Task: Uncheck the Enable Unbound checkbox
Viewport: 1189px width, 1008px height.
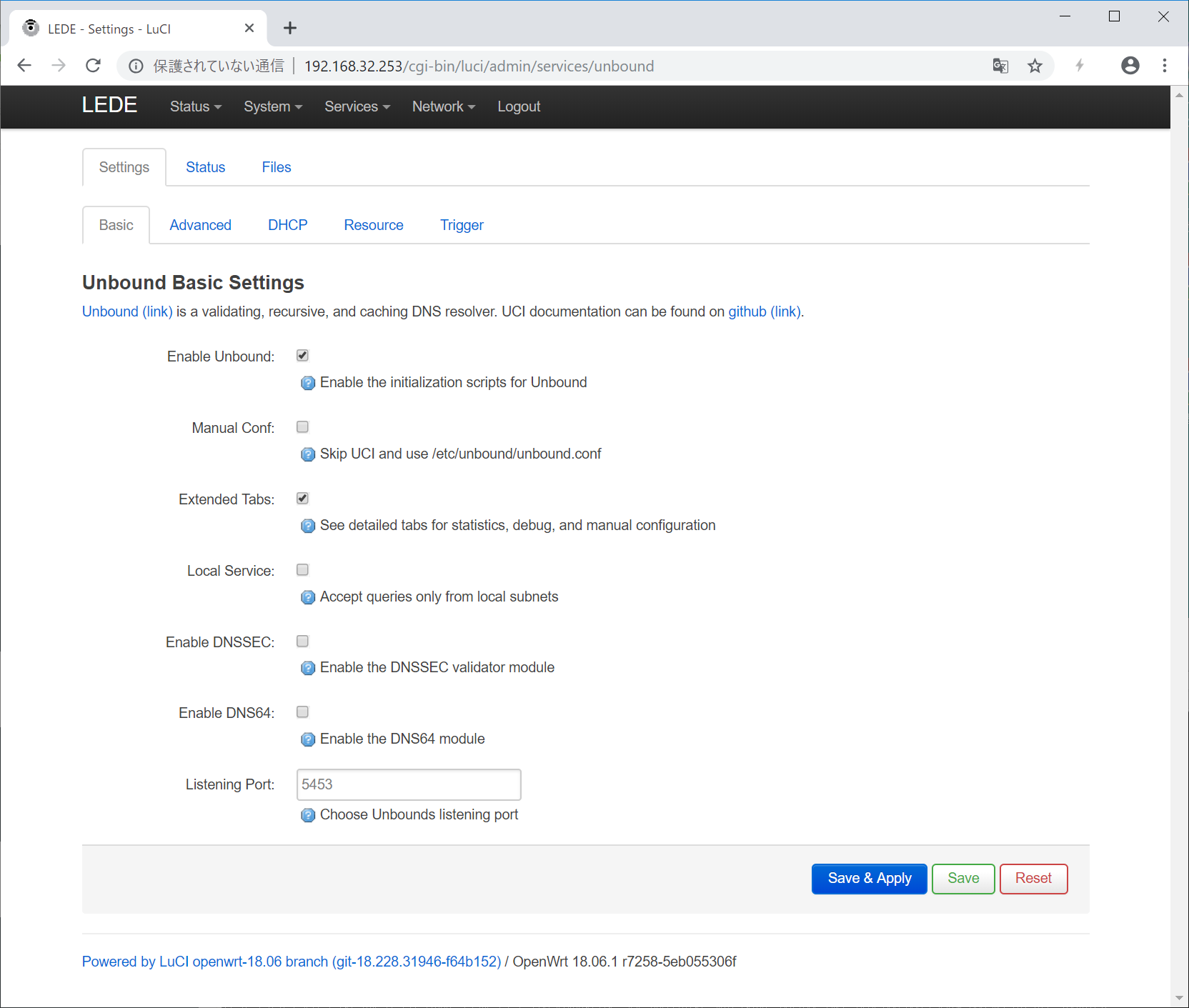Action: click(303, 356)
